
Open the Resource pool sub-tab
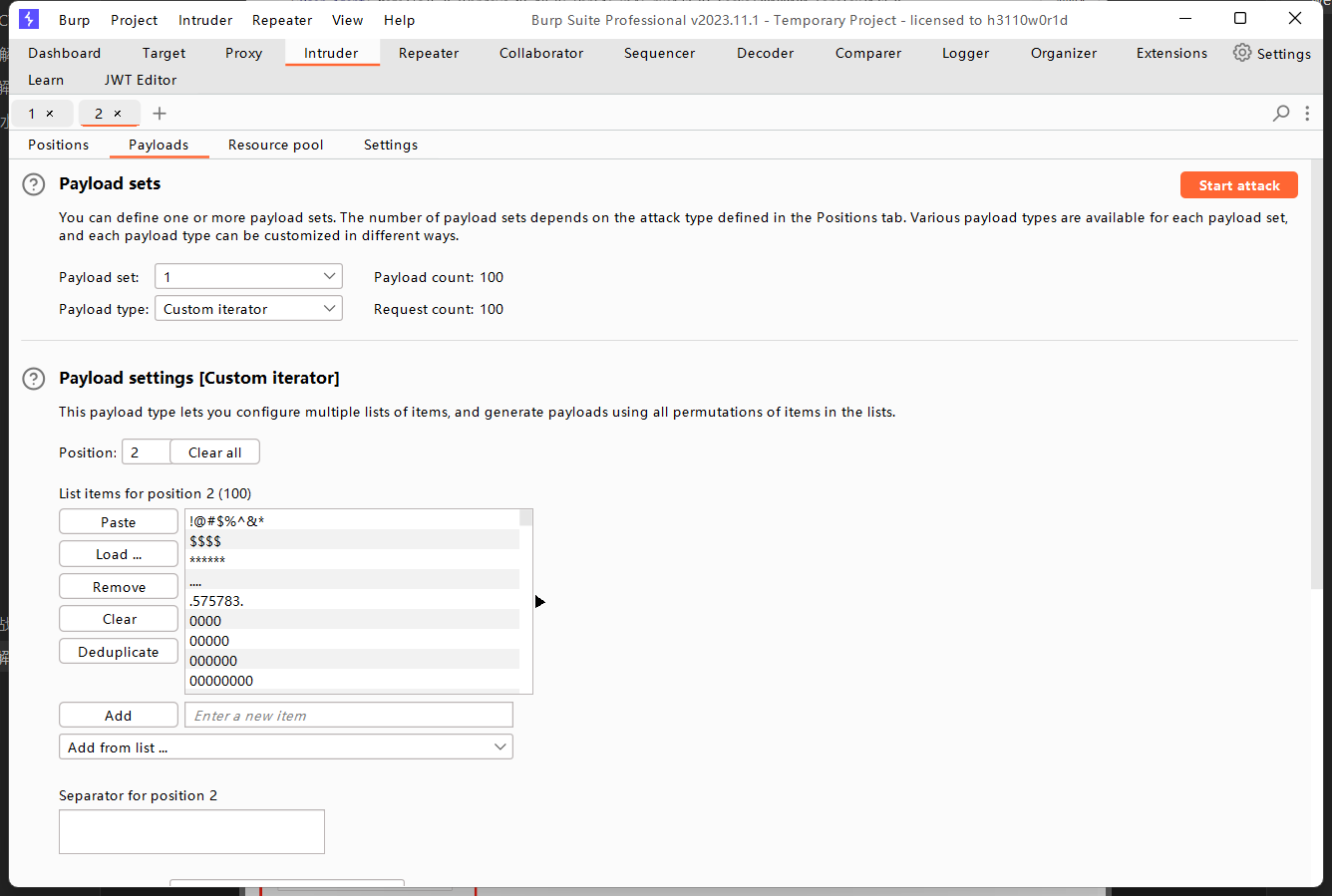(276, 145)
